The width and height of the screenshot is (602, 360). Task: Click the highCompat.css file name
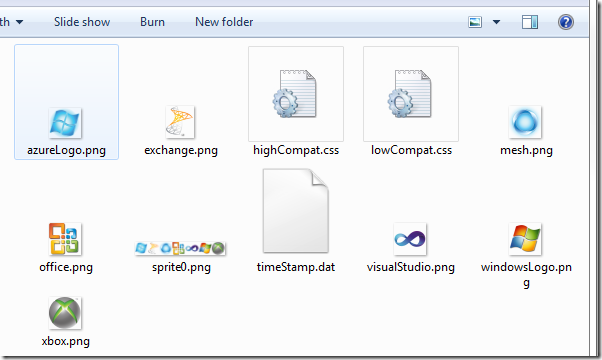[296, 150]
